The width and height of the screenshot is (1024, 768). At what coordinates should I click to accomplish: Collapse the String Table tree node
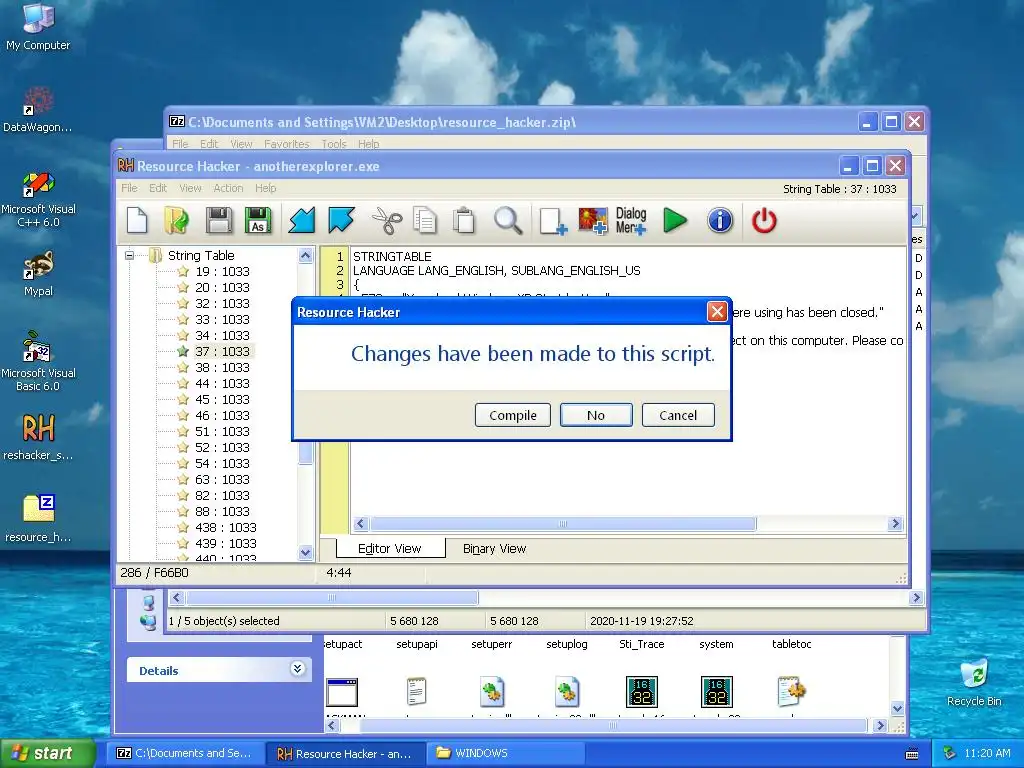point(129,255)
